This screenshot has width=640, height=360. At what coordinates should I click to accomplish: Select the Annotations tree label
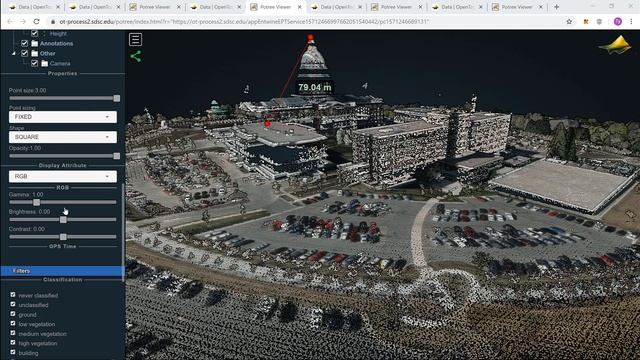[56, 43]
